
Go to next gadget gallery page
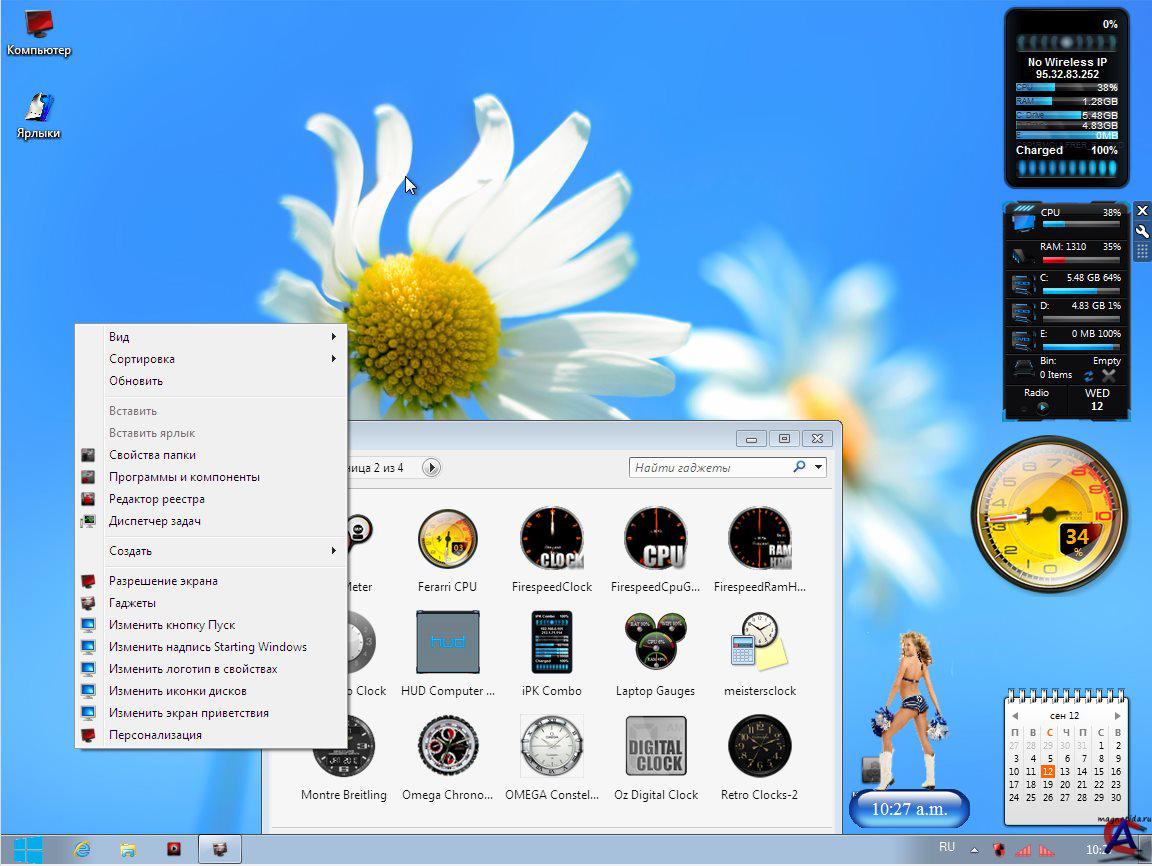pyautogui.click(x=431, y=467)
